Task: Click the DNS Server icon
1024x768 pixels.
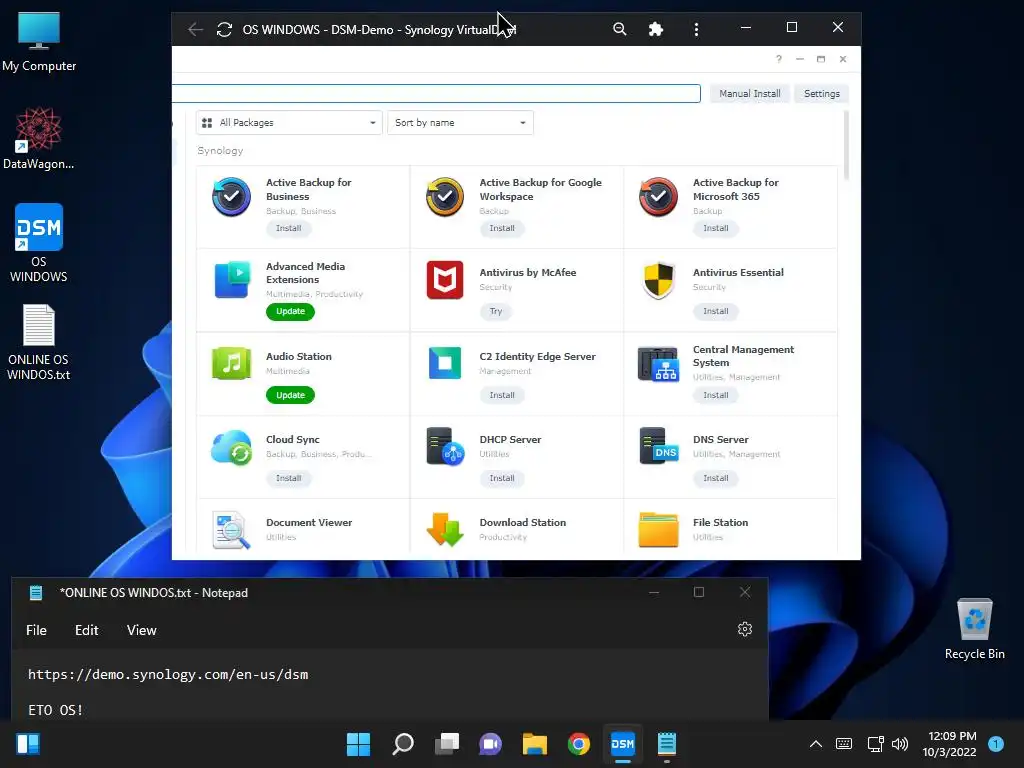Action: 658,446
